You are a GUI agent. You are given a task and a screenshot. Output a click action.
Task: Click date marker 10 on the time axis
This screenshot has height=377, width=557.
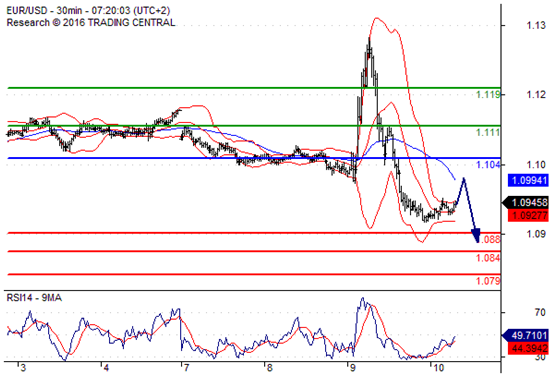(438, 367)
